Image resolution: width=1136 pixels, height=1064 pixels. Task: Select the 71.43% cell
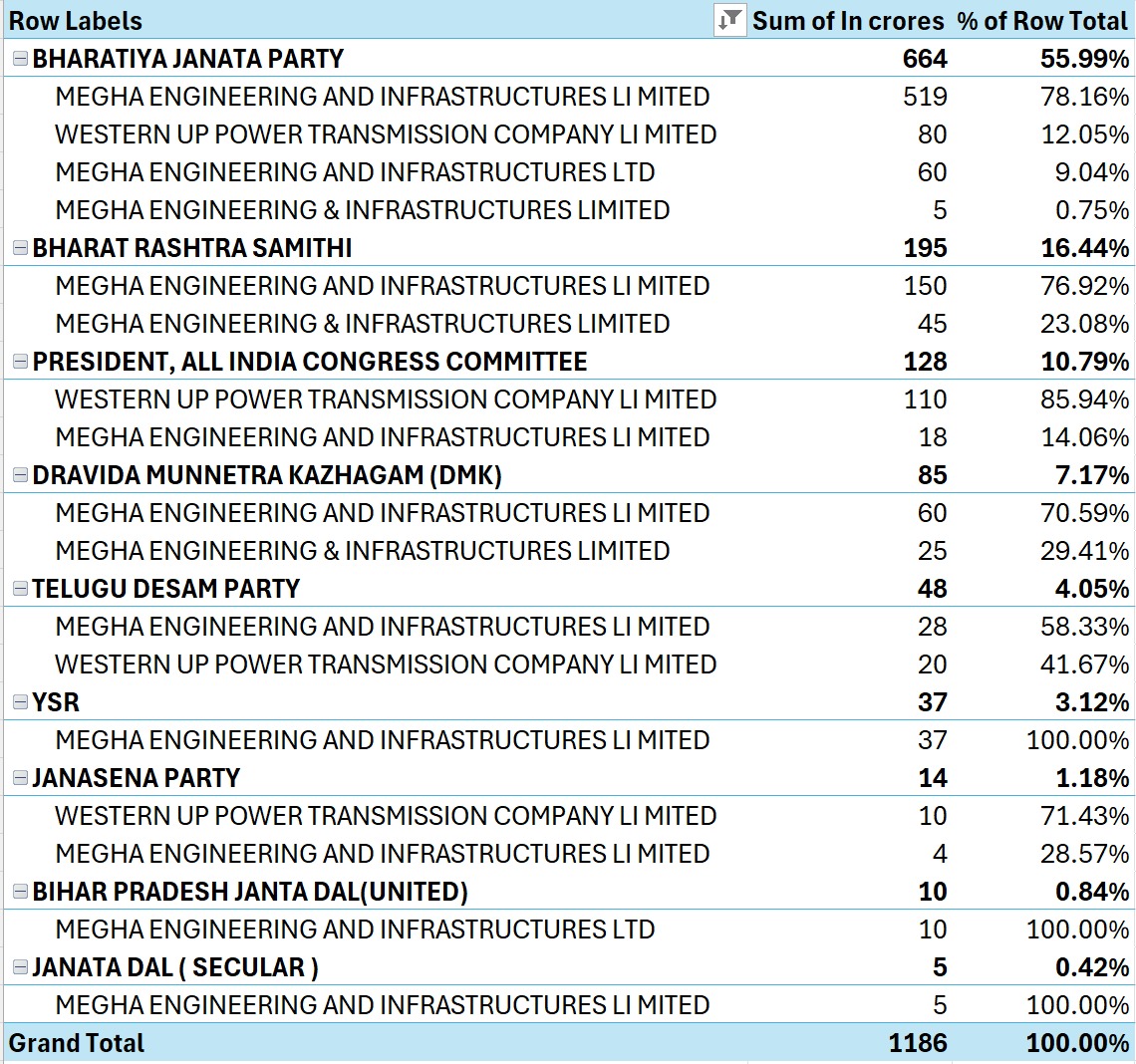pyautogui.click(x=1084, y=816)
